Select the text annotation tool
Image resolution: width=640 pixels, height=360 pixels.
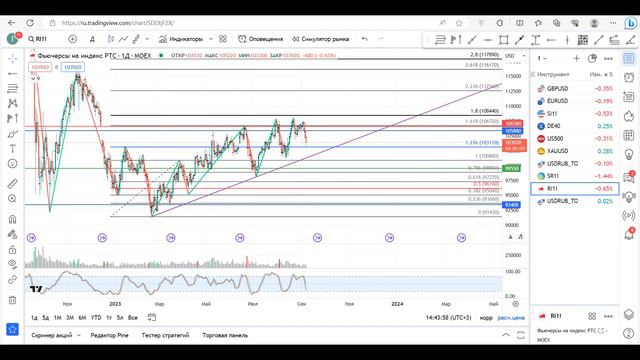click(x=13, y=149)
